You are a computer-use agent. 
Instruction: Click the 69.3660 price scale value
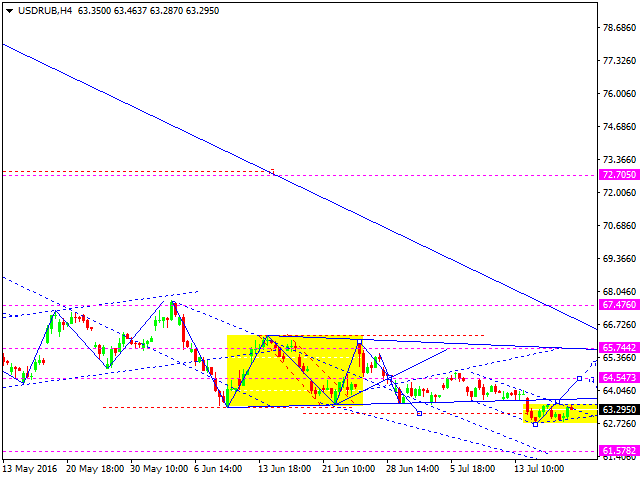pyautogui.click(x=620, y=259)
